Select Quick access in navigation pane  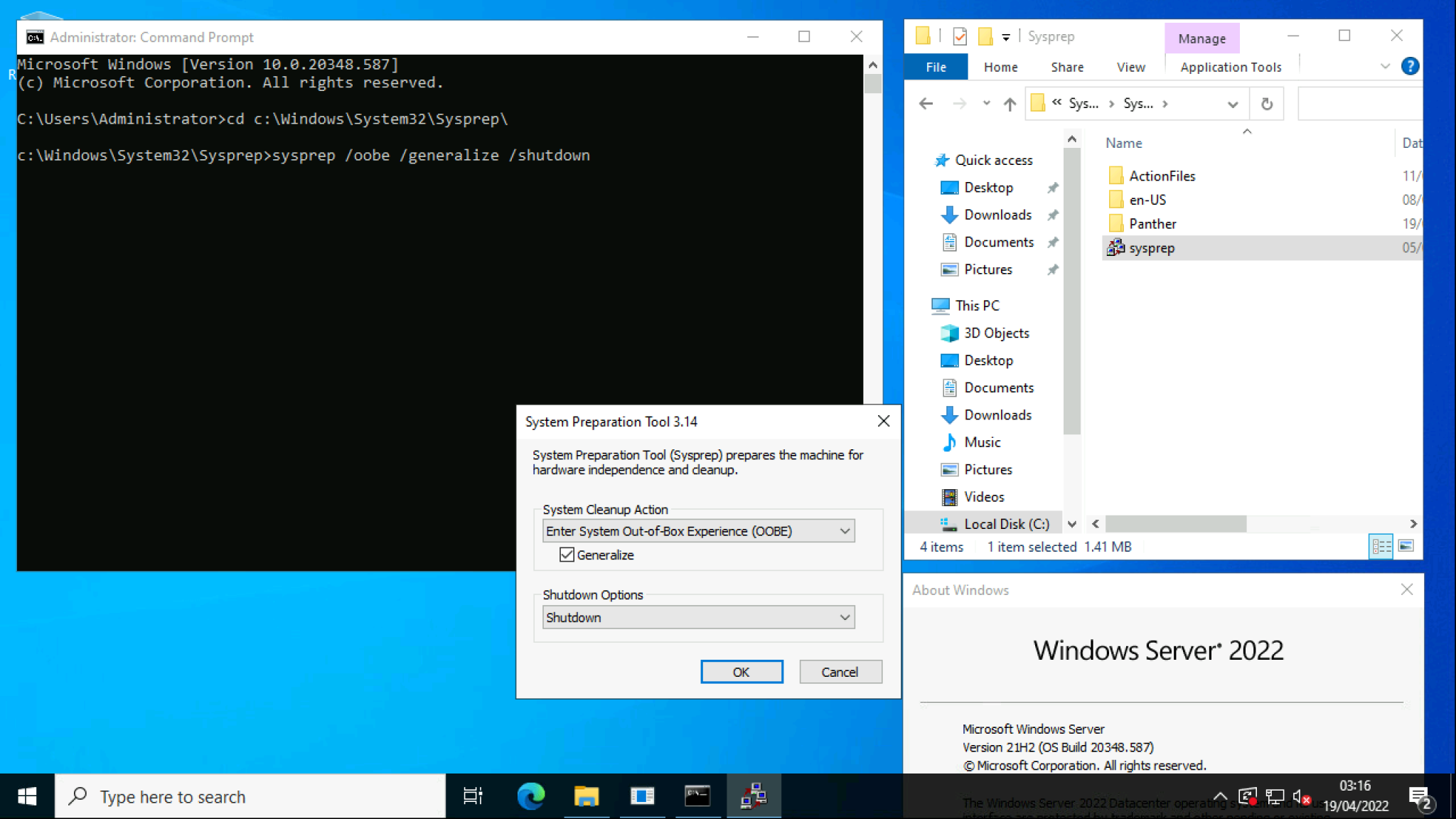993,160
